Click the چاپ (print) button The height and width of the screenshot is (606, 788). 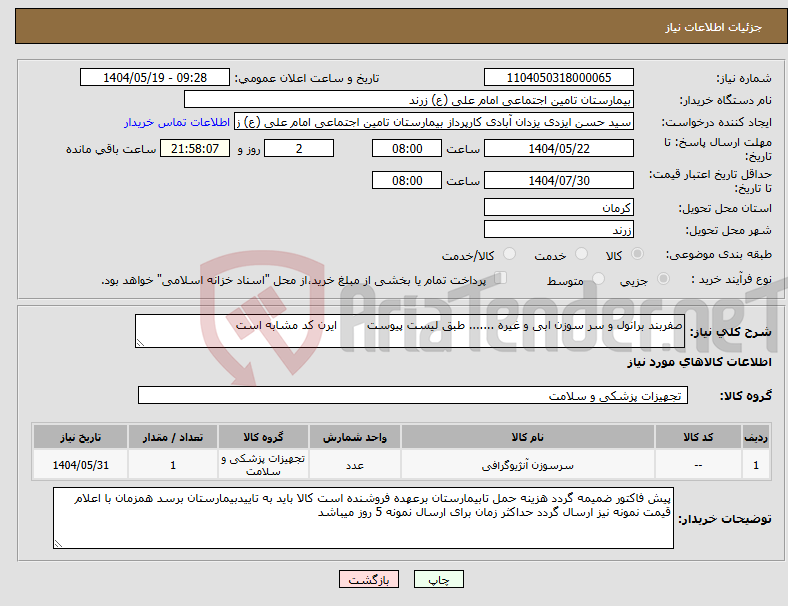click(x=438, y=579)
